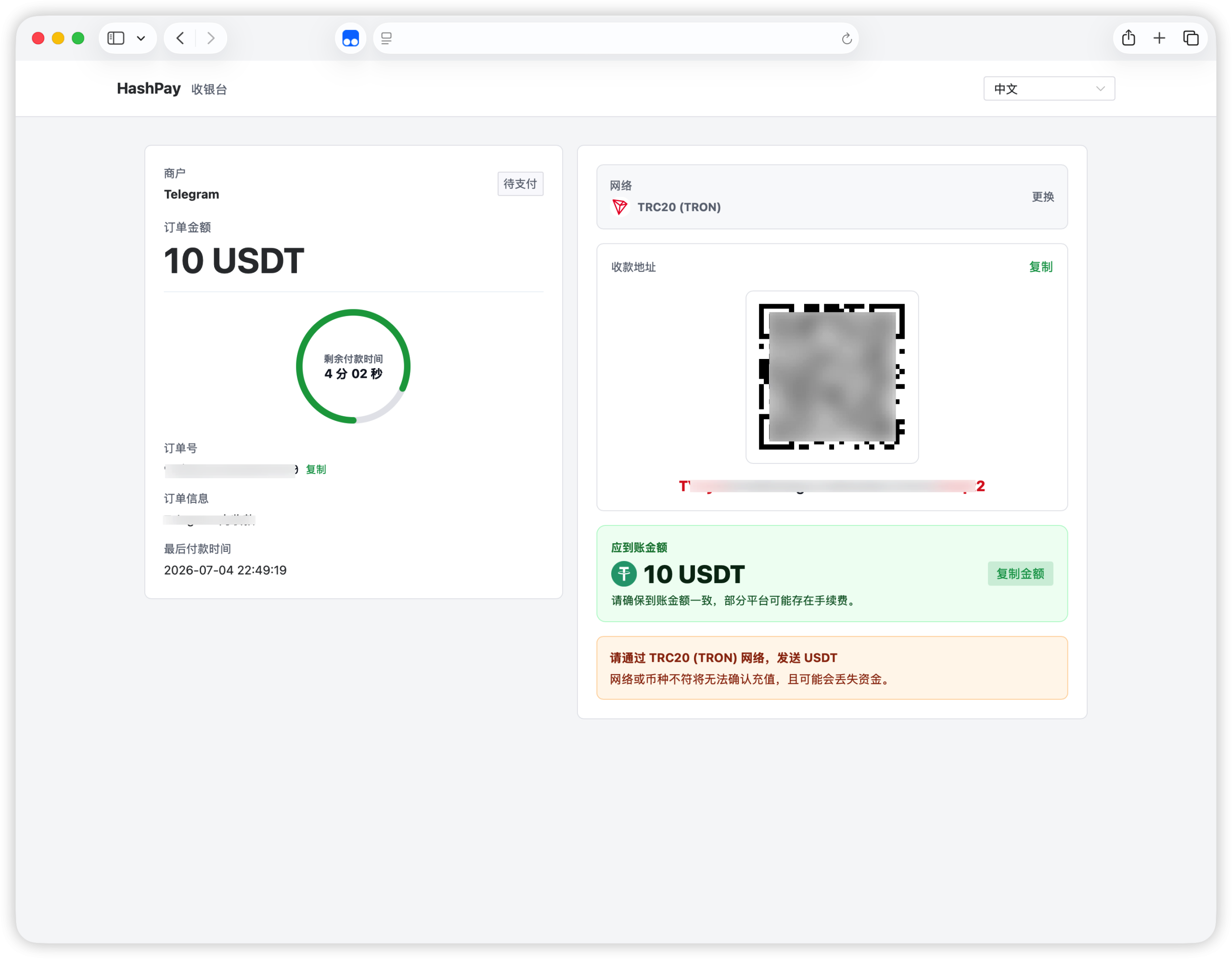Screen dimensions: 1232x959
Task: Click the TRC20 (TRON) network label
Action: [679, 207]
